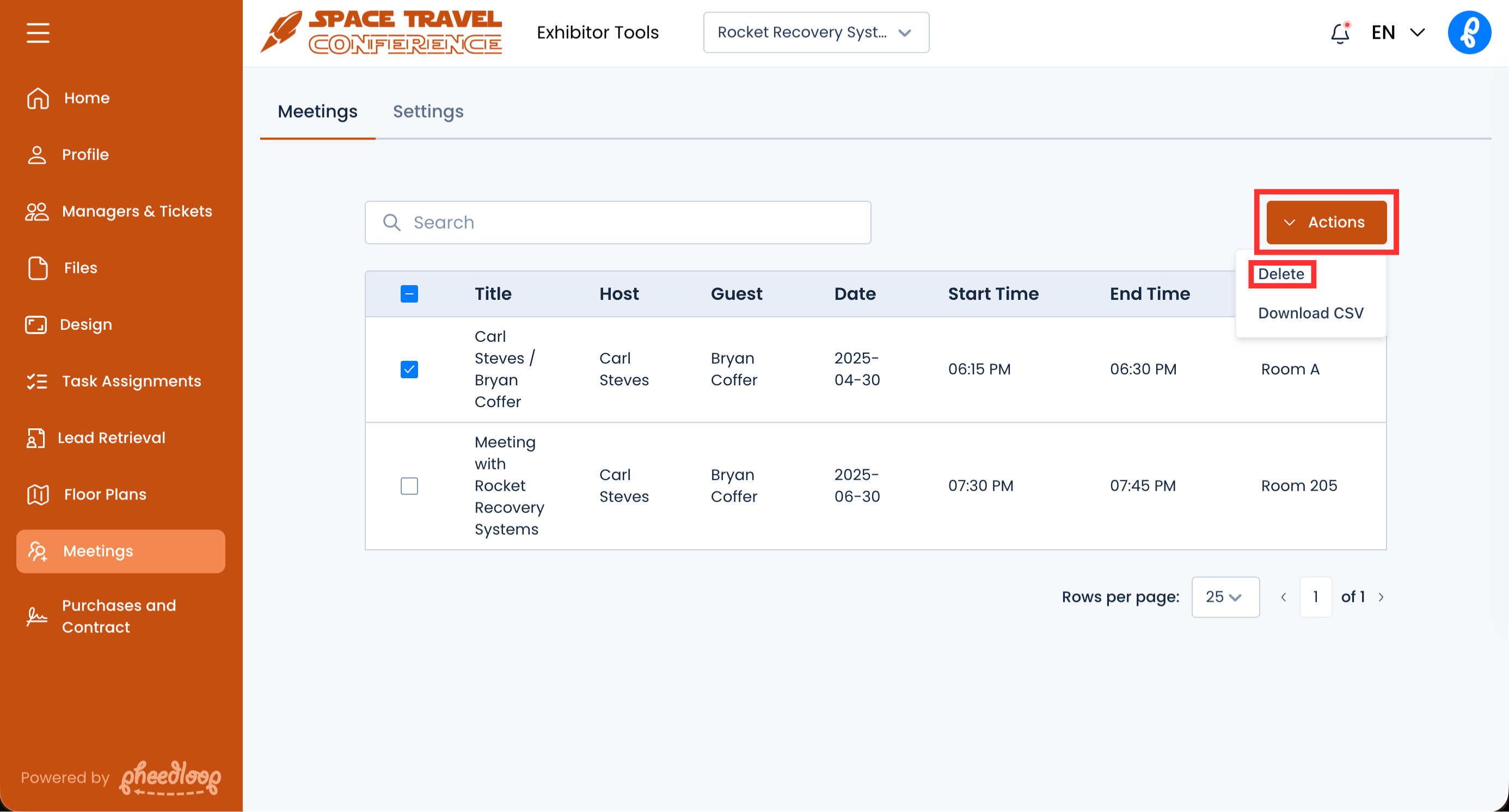Go to Home via house icon
The height and width of the screenshot is (812, 1509).
38,98
